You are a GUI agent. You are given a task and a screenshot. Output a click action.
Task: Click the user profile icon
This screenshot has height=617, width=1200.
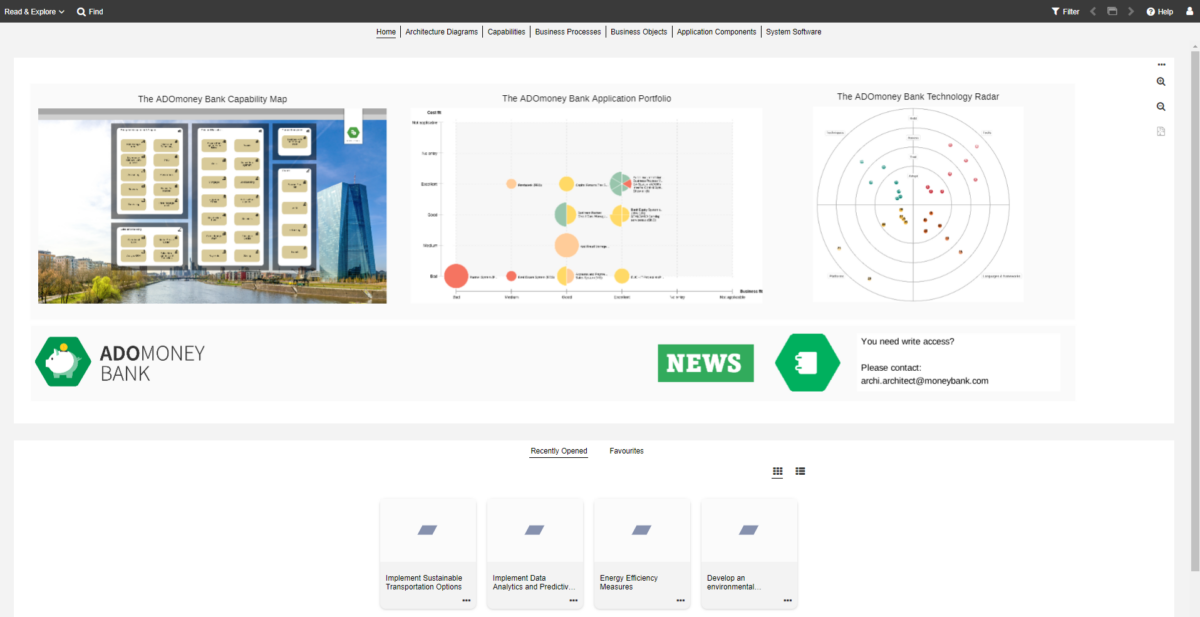pos(1189,11)
